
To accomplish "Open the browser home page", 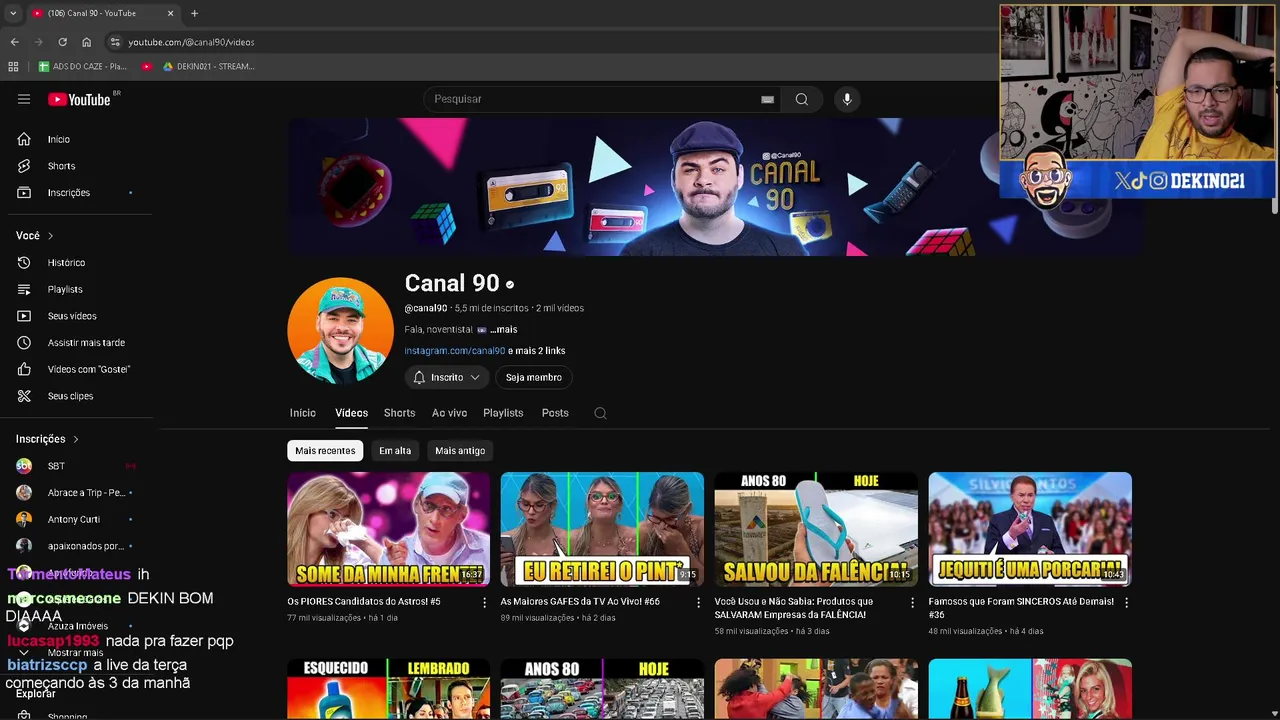I will tap(86, 42).
